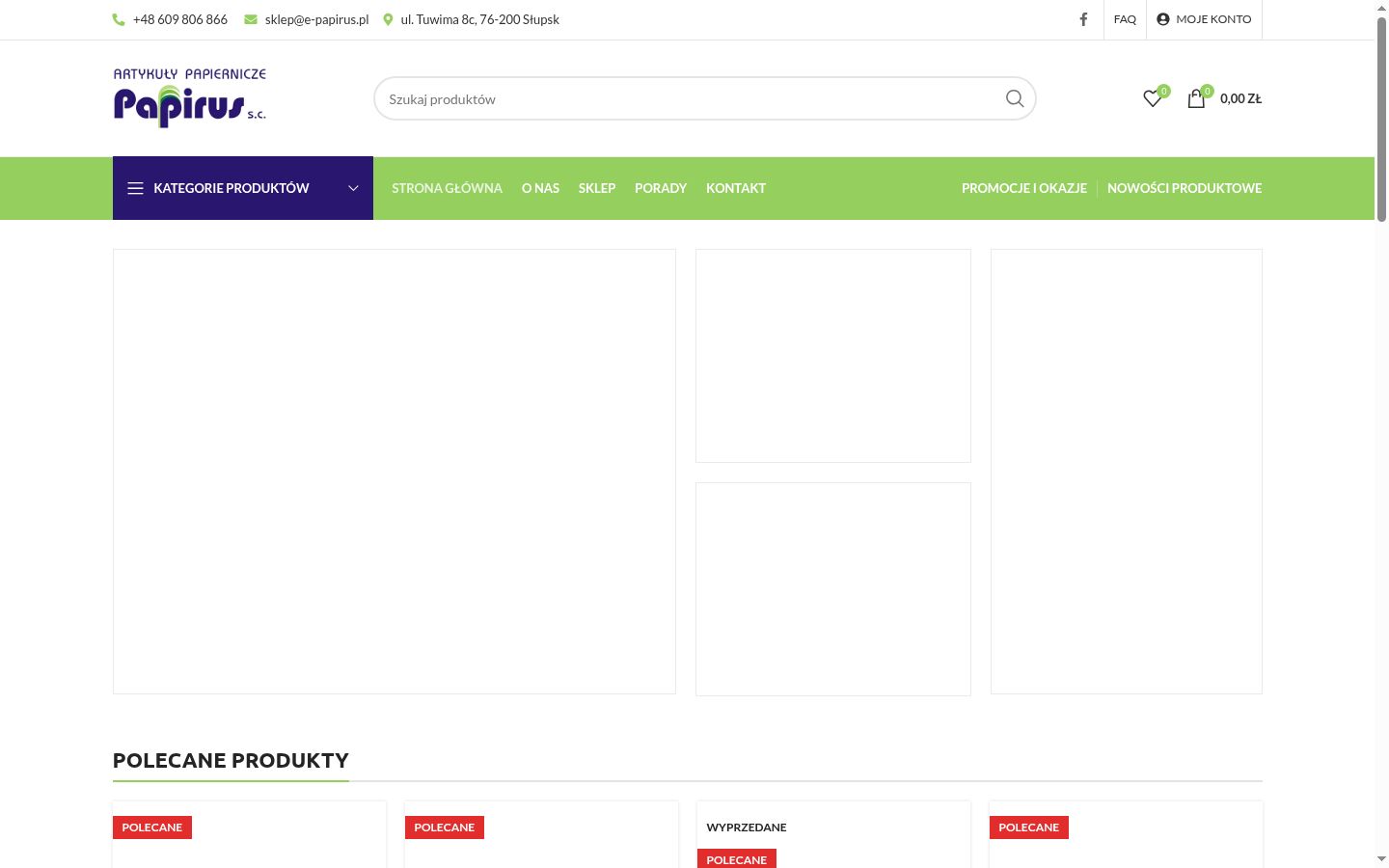Click the search magnifier icon
The width and height of the screenshot is (1389, 868).
1015,98
